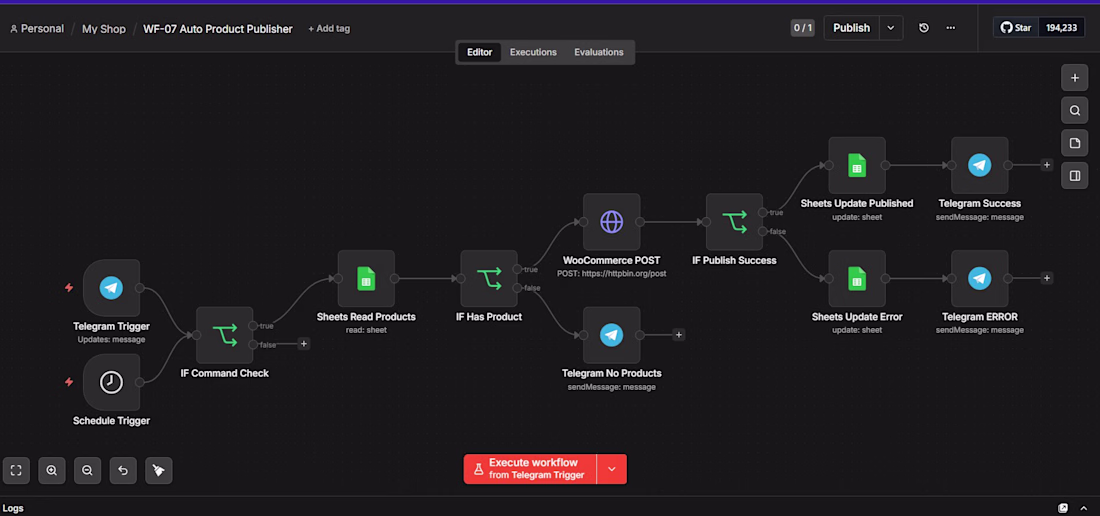The width and height of the screenshot is (1100, 516).
Task: Open workflow version history
Action: [924, 28]
